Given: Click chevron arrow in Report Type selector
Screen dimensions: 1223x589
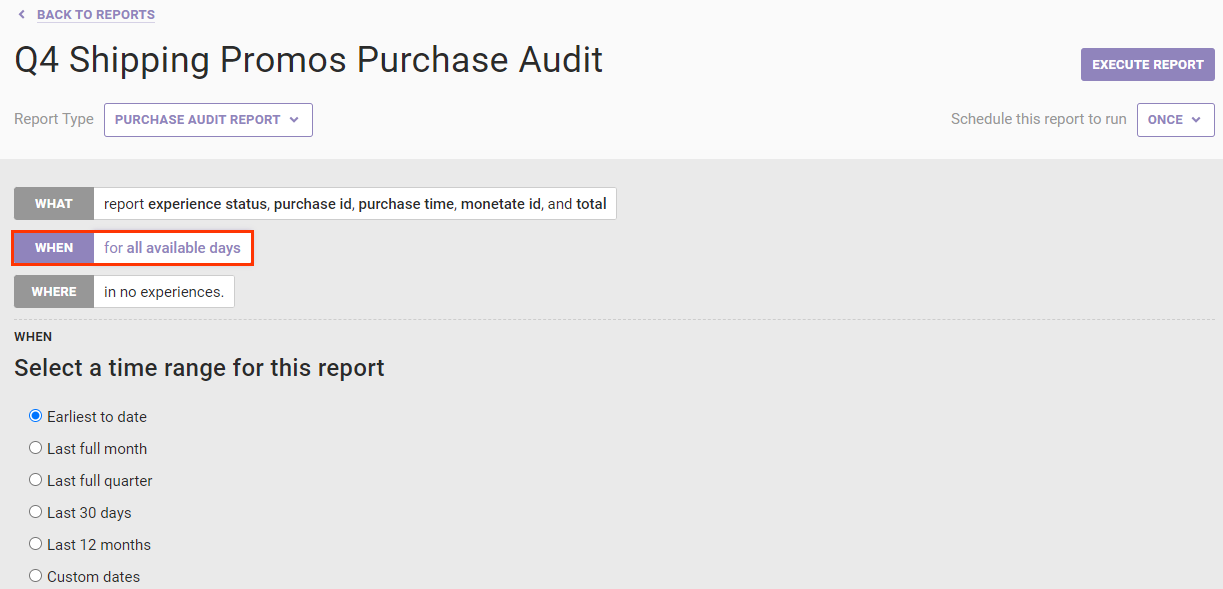Looking at the screenshot, I should (294, 120).
